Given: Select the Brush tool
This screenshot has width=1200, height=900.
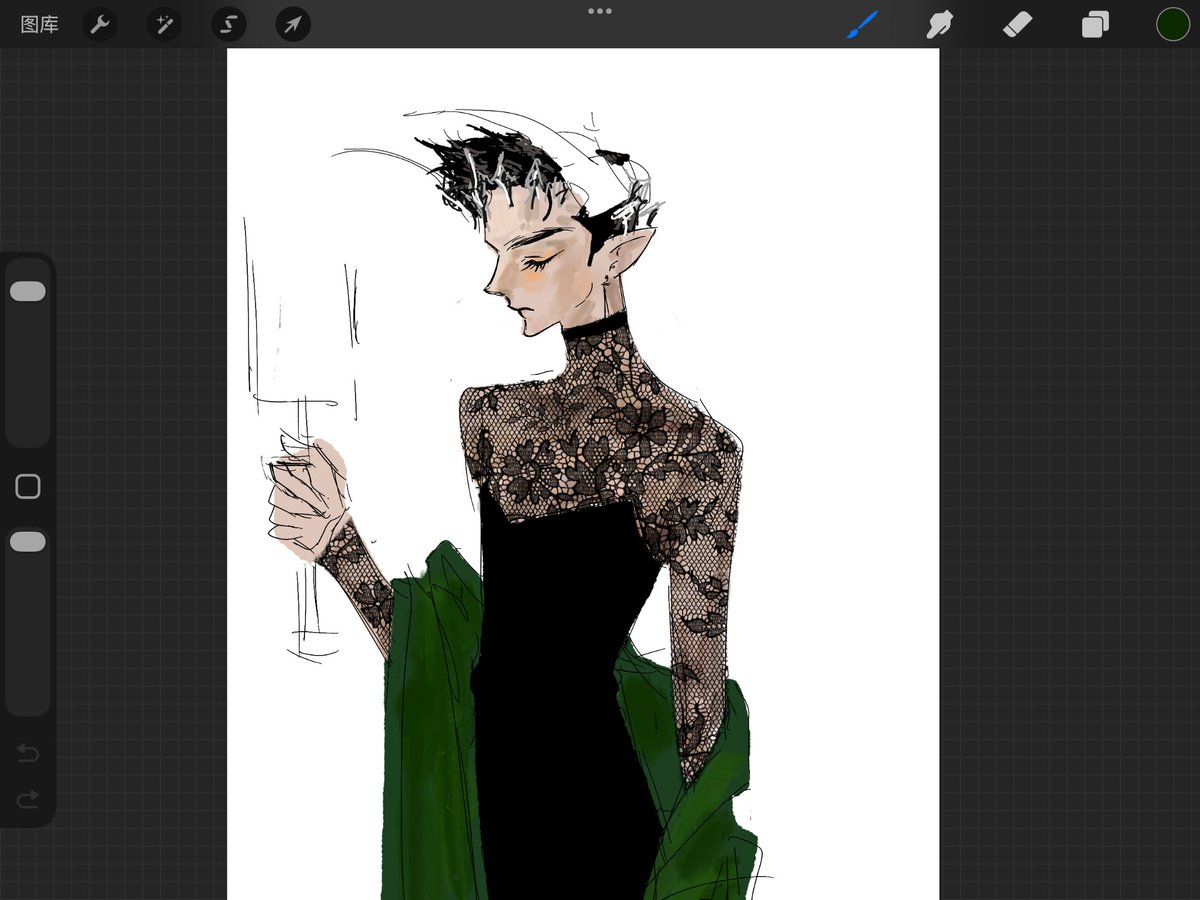Looking at the screenshot, I should click(x=862, y=25).
